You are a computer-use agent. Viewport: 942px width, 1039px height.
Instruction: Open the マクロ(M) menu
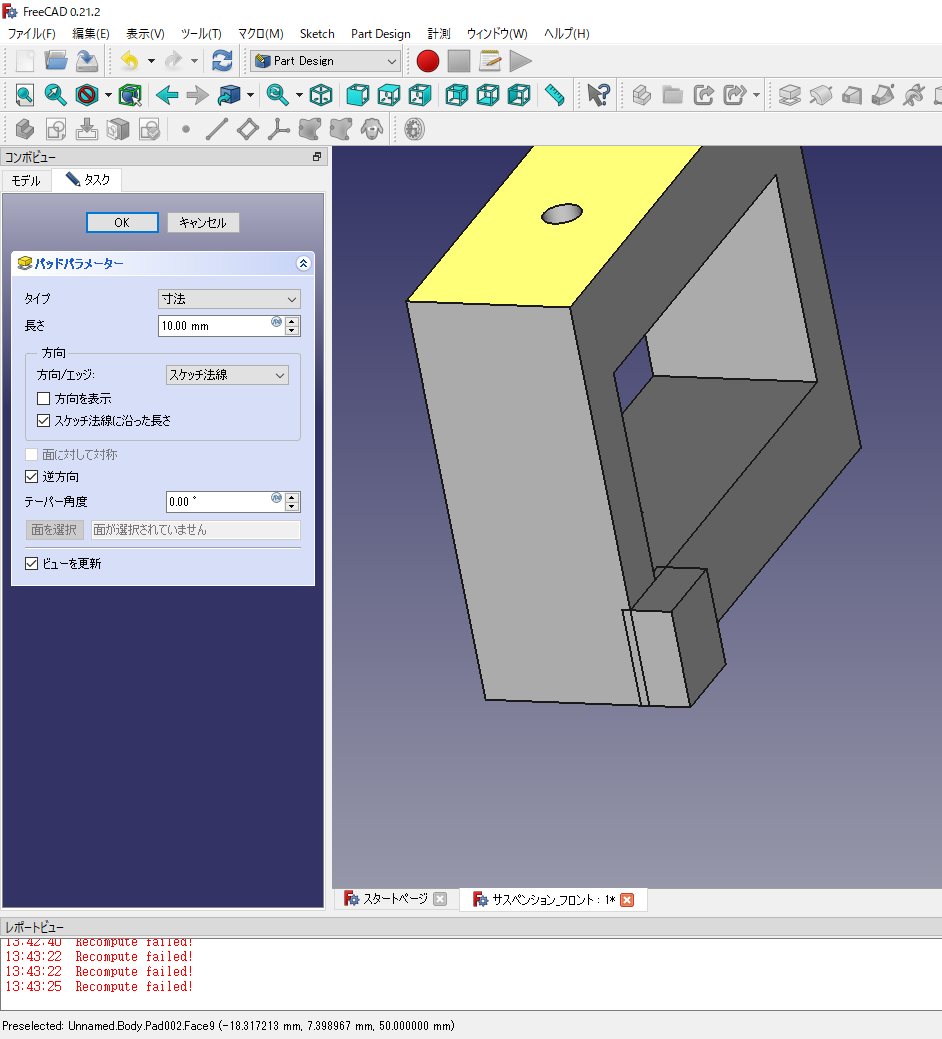point(260,33)
